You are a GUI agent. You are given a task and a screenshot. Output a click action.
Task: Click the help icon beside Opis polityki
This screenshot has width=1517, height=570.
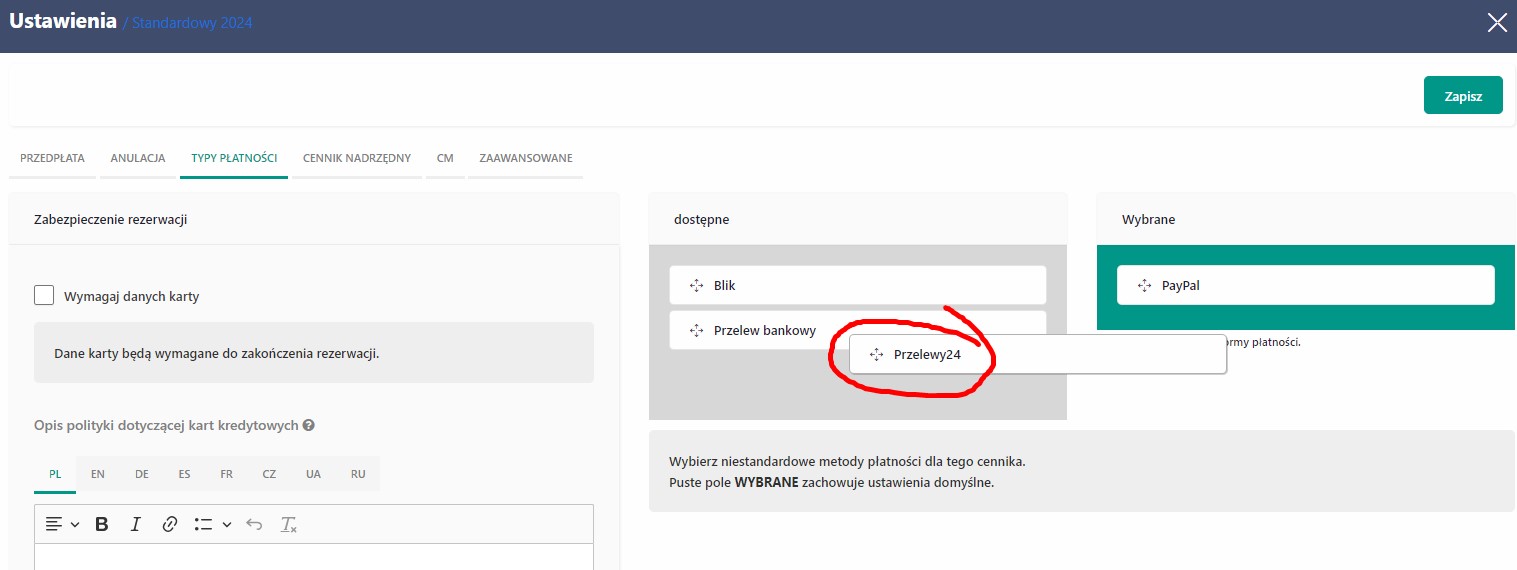coord(309,425)
